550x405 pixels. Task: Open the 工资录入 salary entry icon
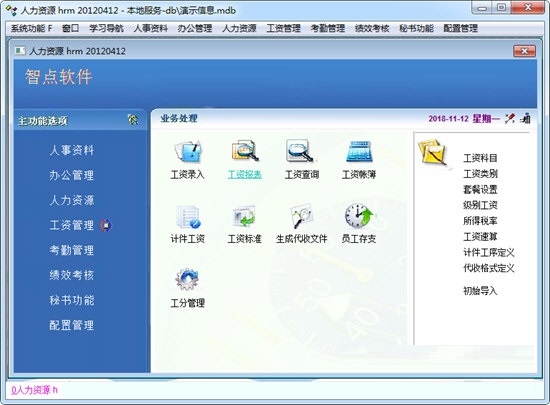click(x=188, y=152)
